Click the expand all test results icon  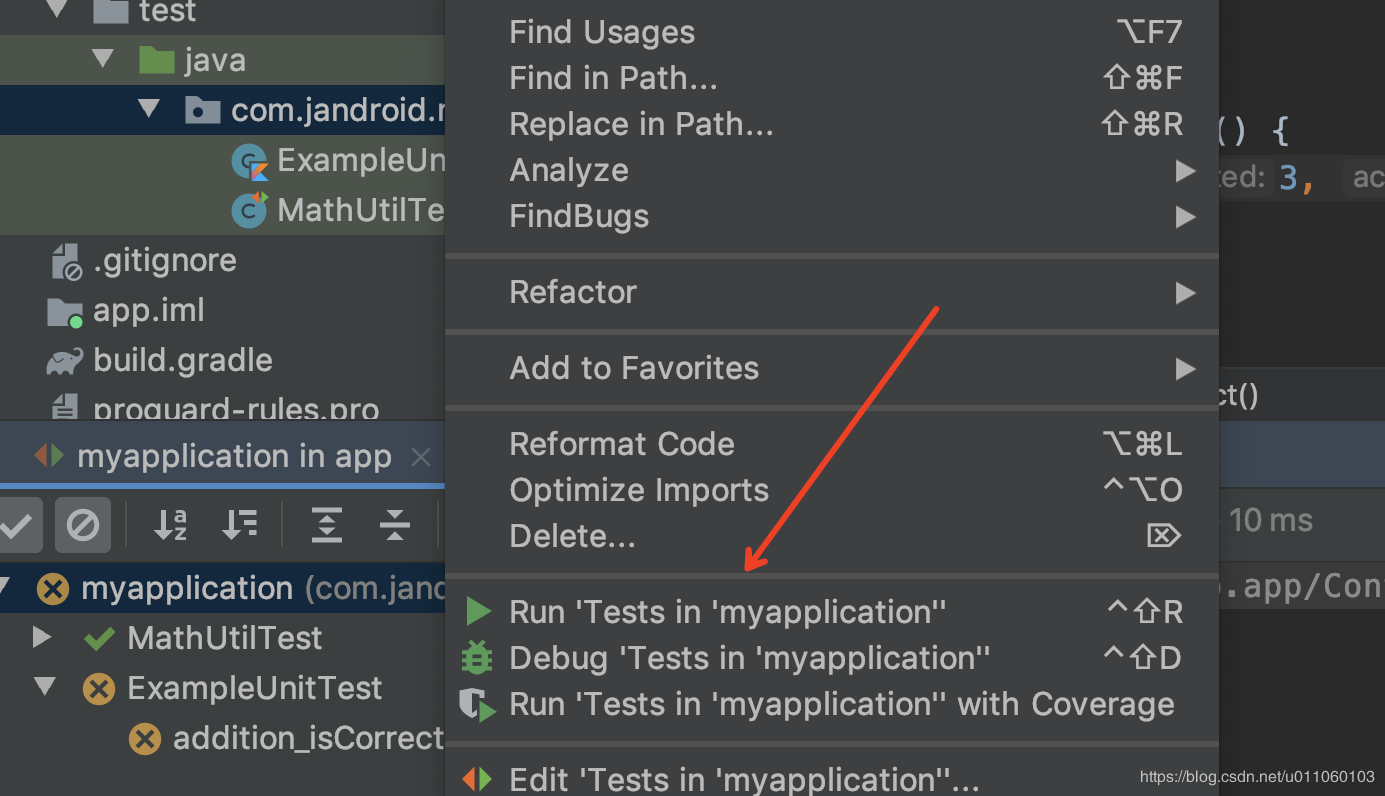tap(327, 524)
